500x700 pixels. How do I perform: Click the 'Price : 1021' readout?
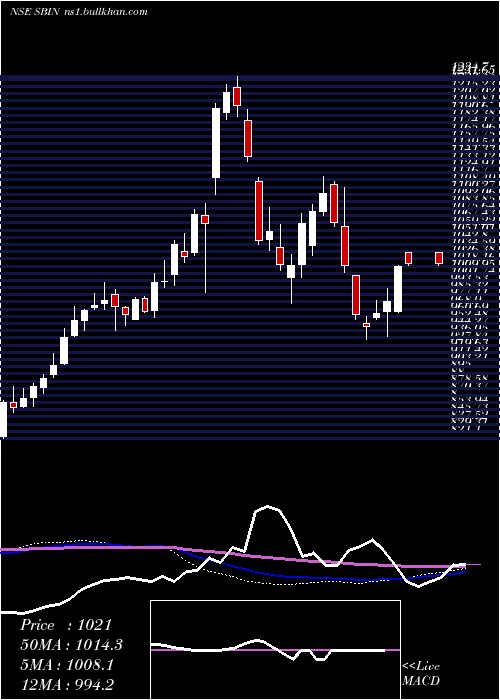point(65,625)
